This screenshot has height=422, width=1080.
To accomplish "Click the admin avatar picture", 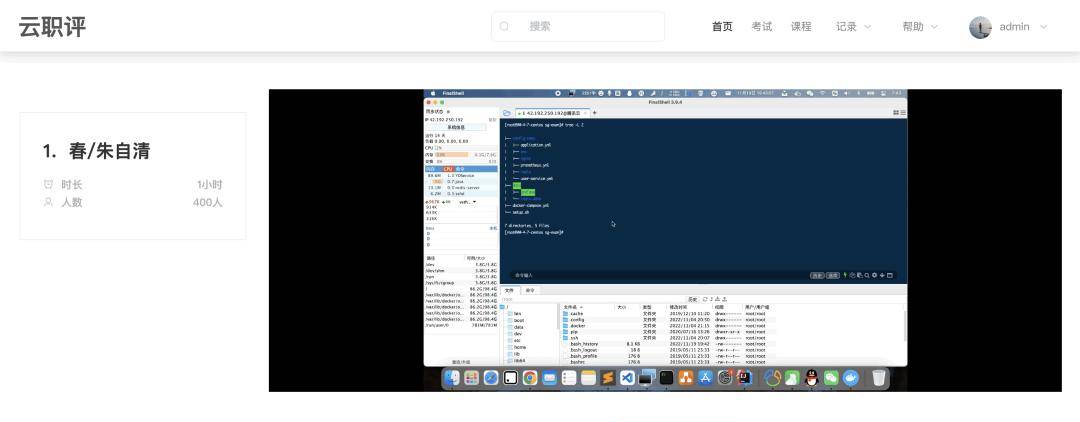I will (979, 28).
